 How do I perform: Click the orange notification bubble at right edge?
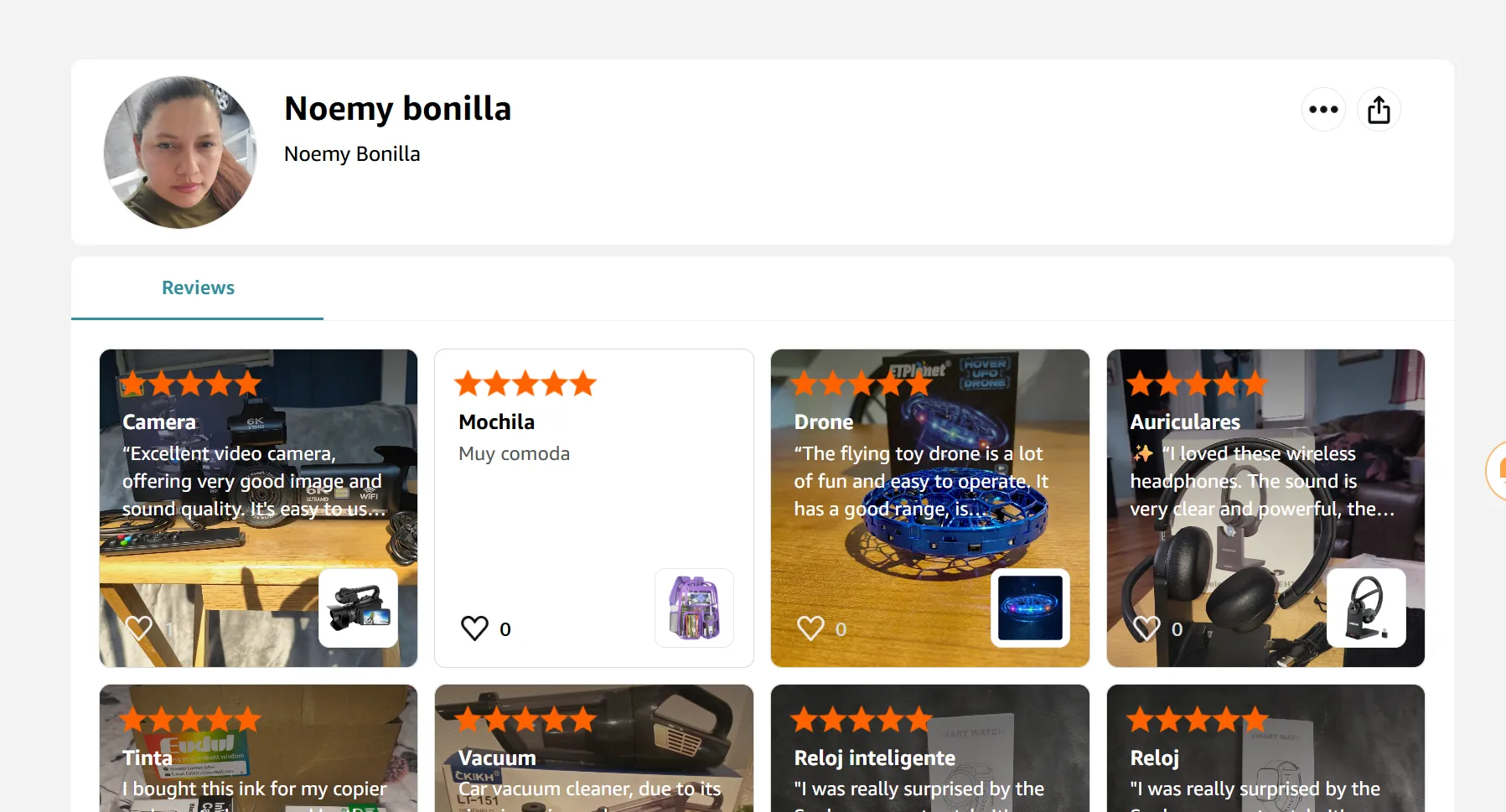pyautogui.click(x=1497, y=471)
